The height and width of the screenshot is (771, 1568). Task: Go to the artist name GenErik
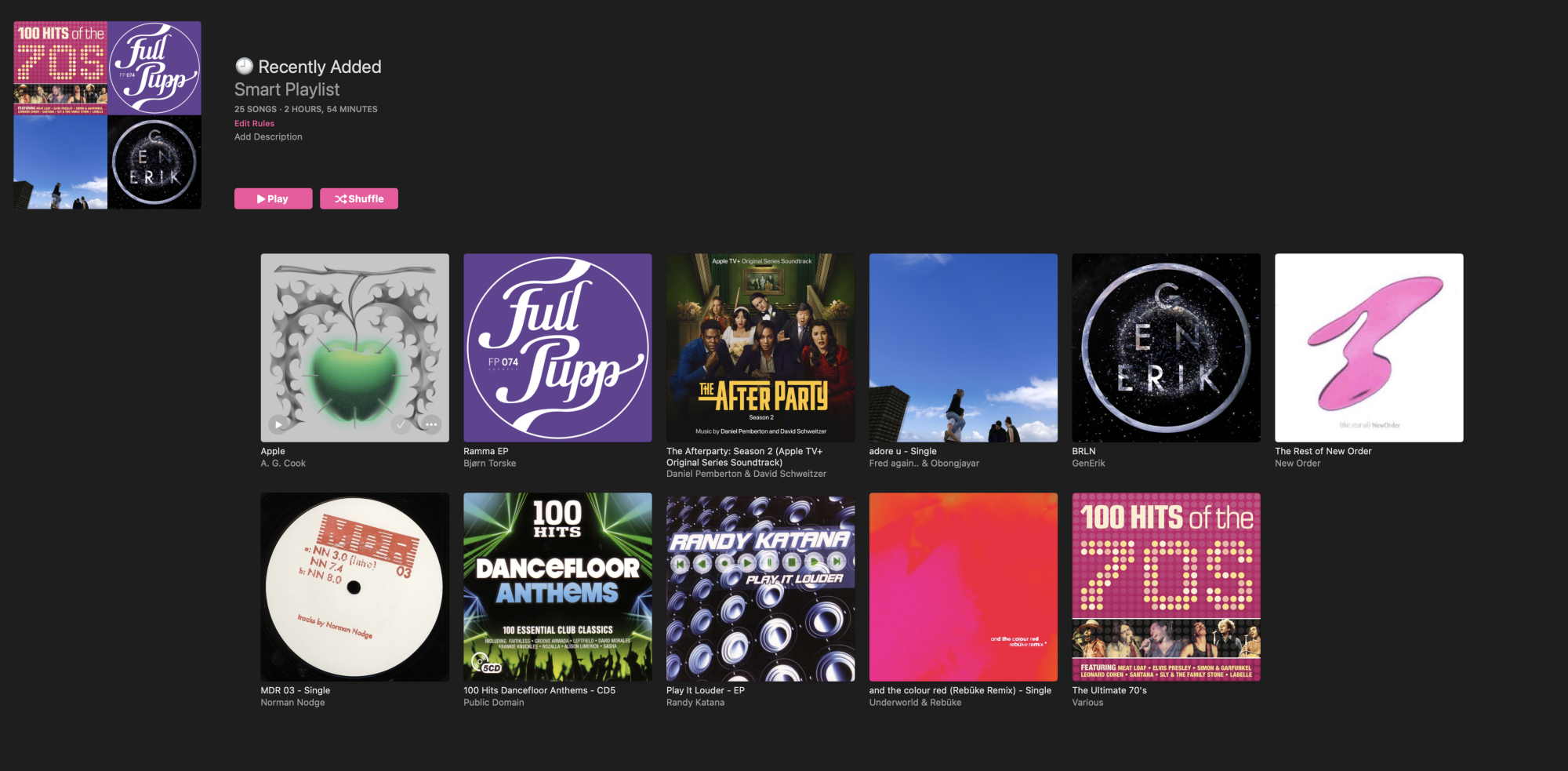tap(1089, 464)
